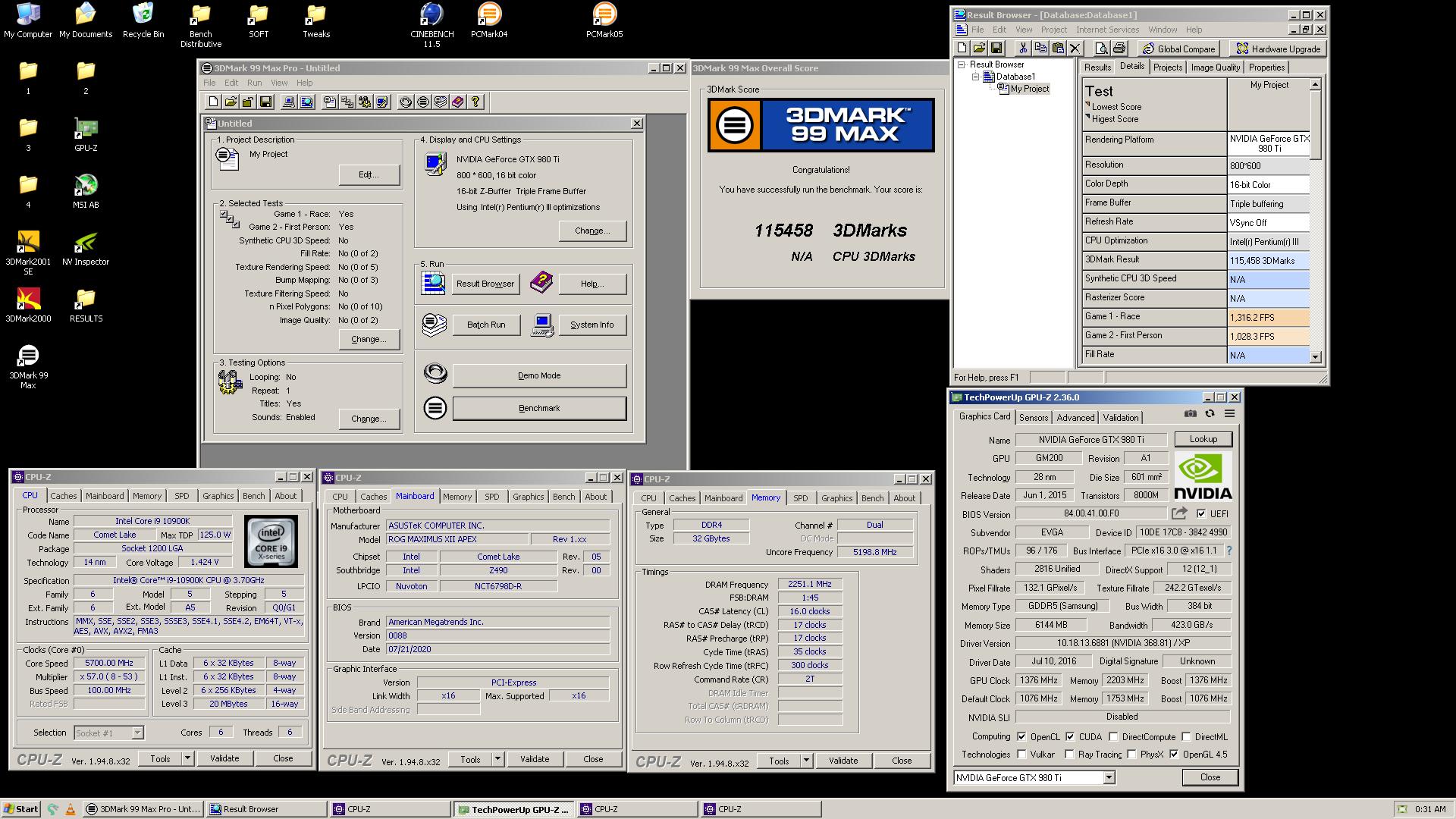Click Printer icon in Result Browser toolbar
Viewport: 1456px width, 819px height.
tap(1119, 49)
